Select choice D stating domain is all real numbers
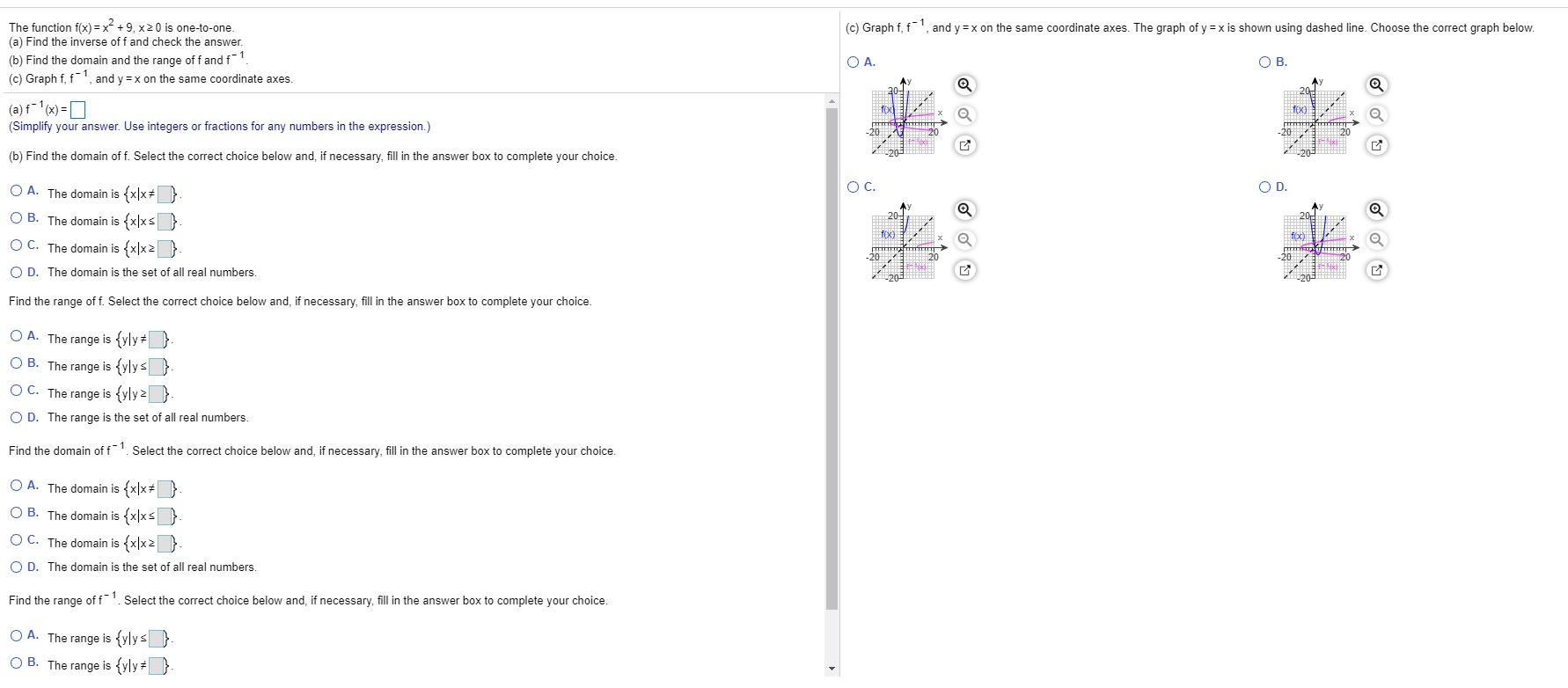Viewport: 1568px width, 688px height. pos(16,273)
